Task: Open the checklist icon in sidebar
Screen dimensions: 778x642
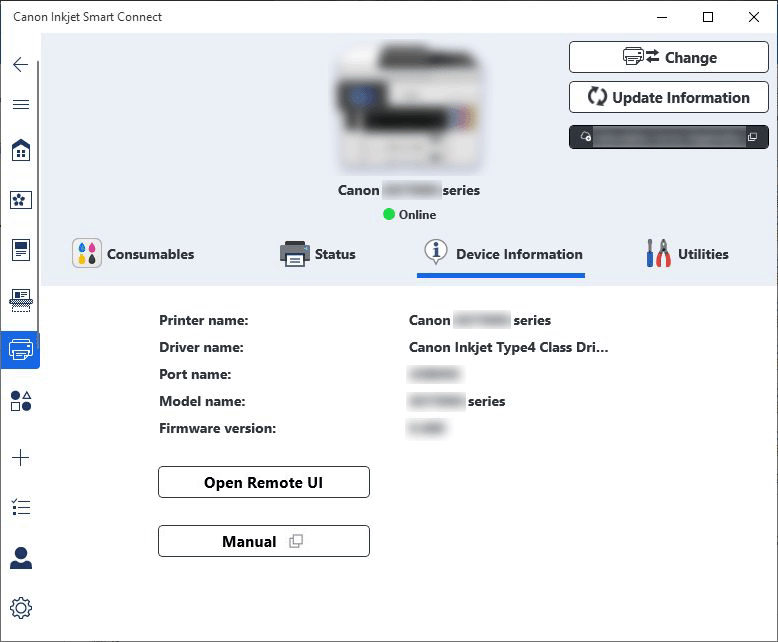Action: (x=20, y=508)
